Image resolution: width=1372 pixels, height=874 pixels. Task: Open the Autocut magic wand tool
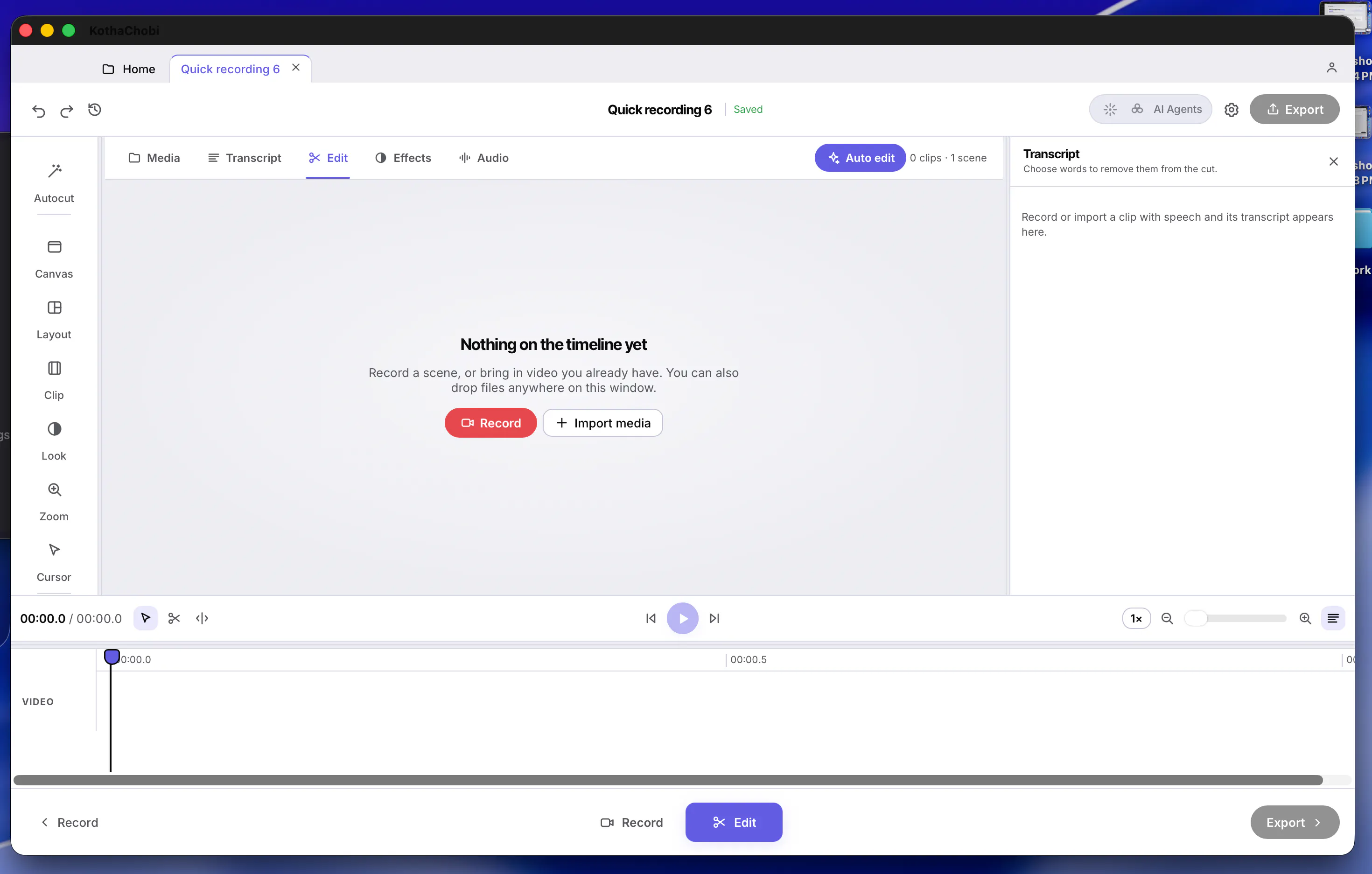tap(54, 182)
